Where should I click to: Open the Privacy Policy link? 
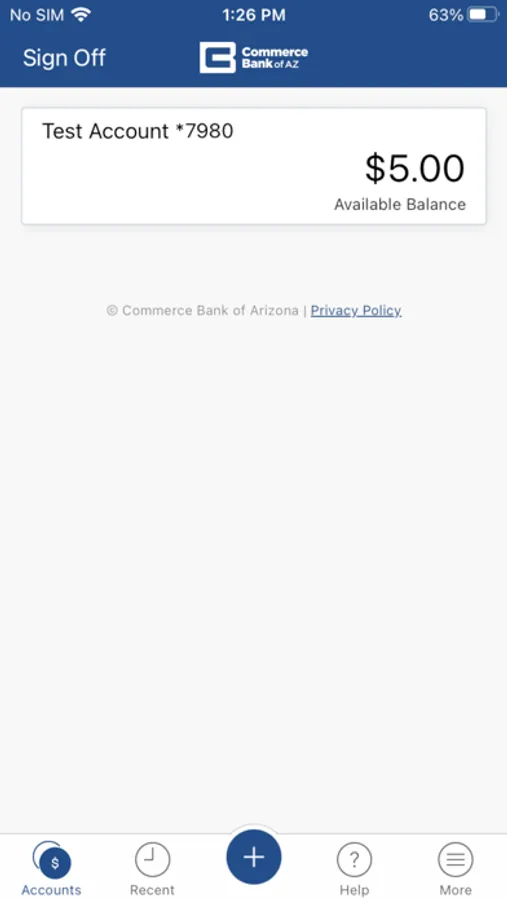pos(356,311)
